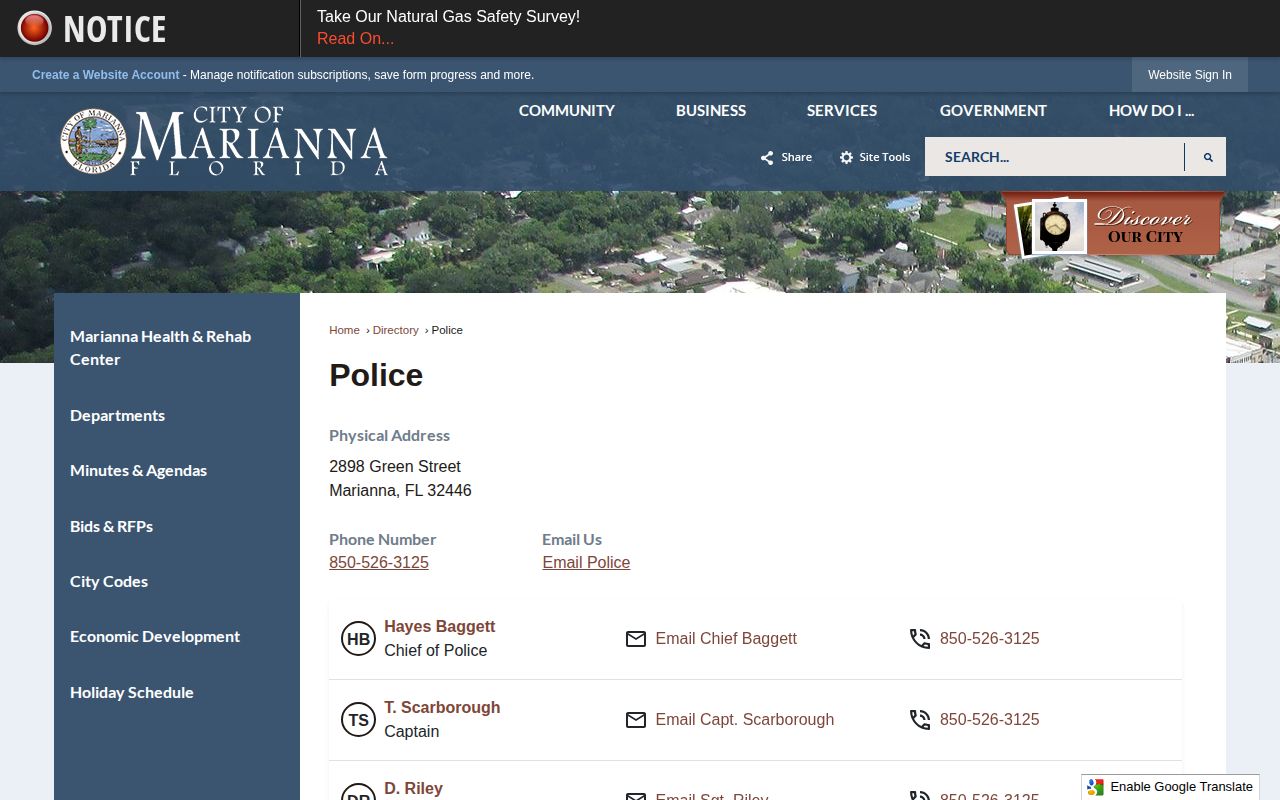
Task: Click the main police phone number link
Action: [379, 563]
